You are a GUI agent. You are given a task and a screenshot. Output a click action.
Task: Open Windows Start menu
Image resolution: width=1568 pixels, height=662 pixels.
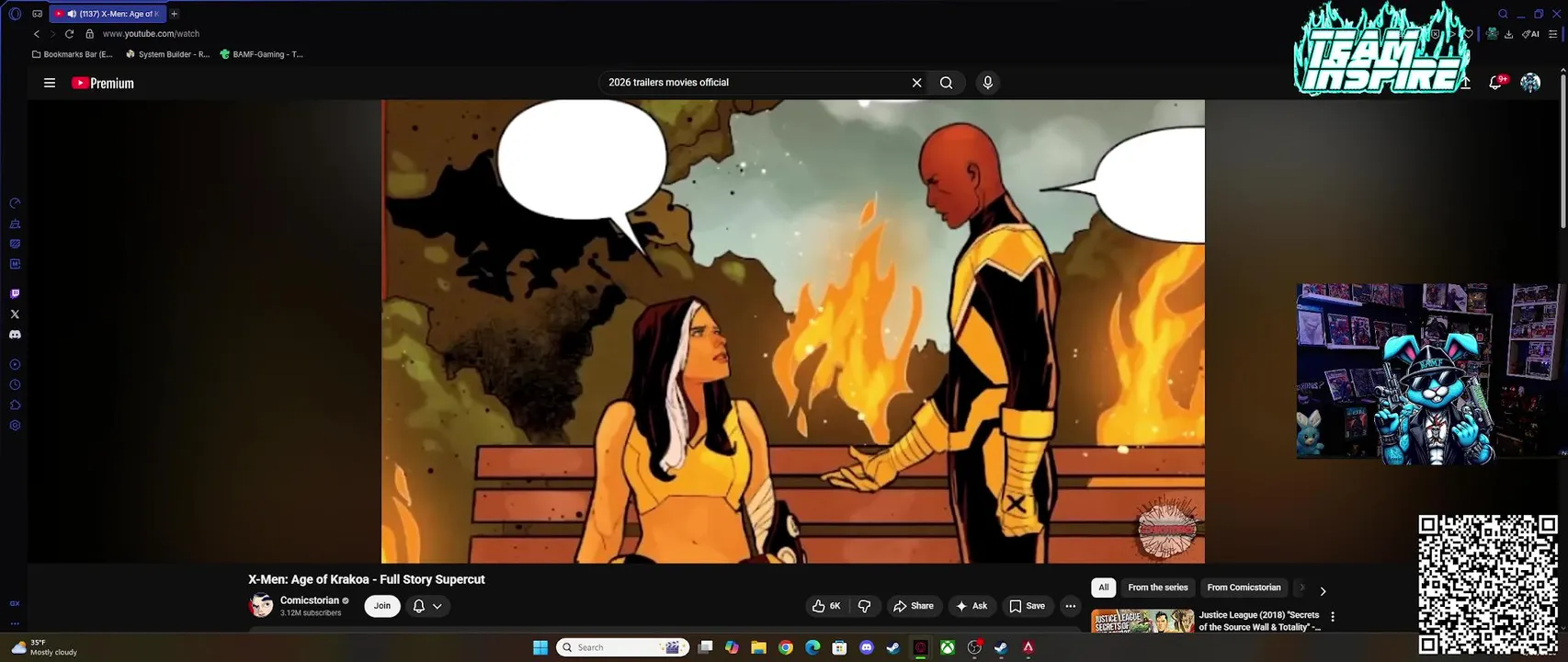coord(540,647)
